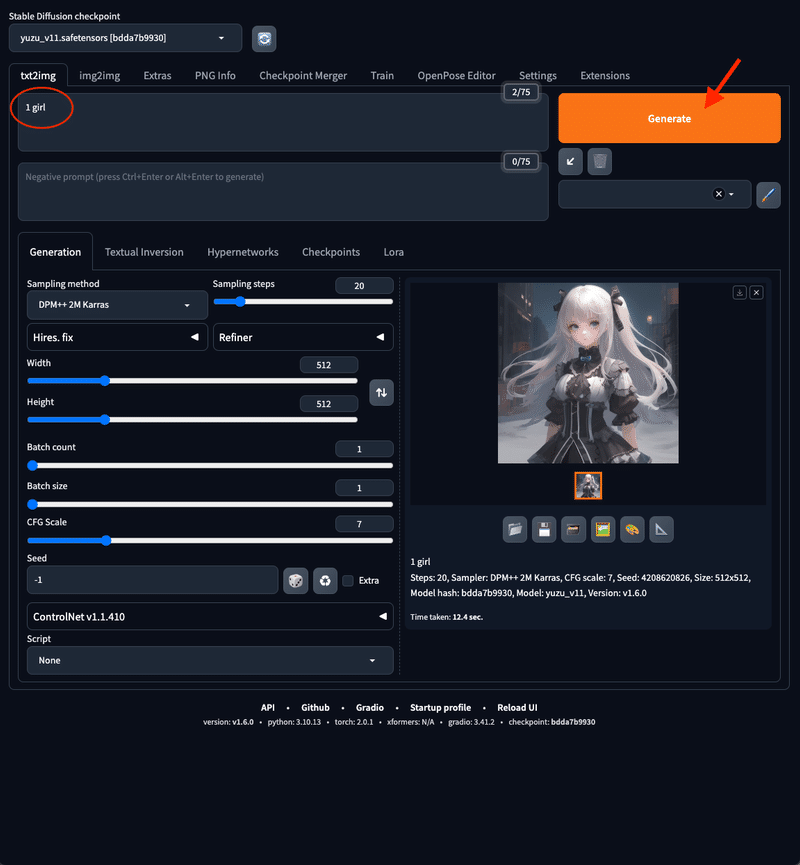Screen dimensions: 800x865
Task: Open the Checkpoints sub-tab
Action: (331, 252)
